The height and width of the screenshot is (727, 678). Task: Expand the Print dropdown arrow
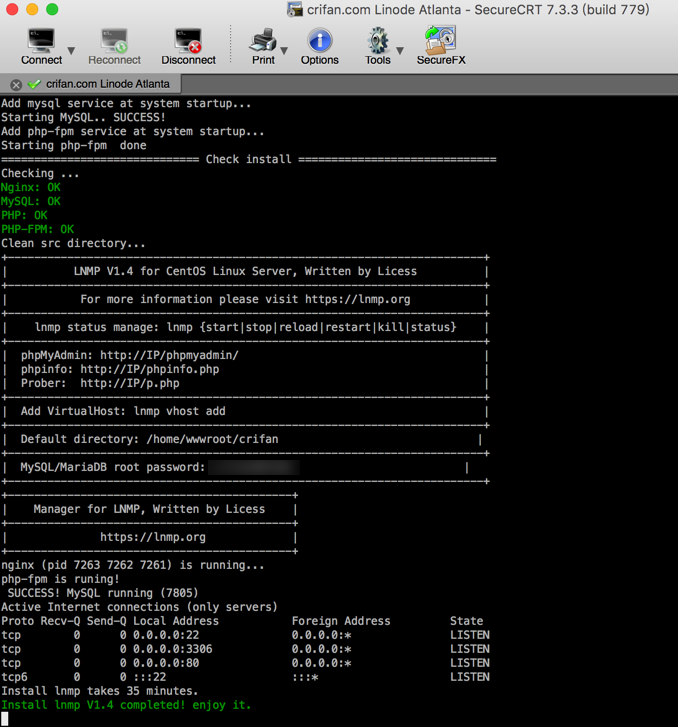[x=284, y=50]
